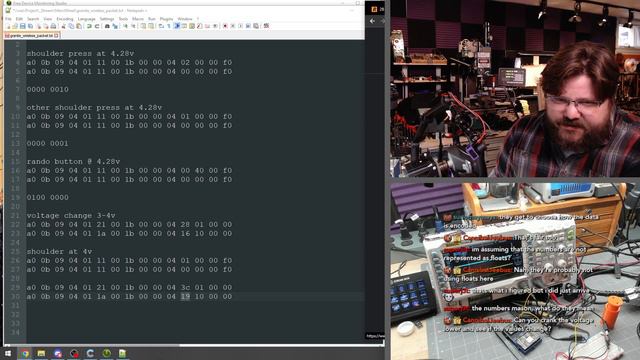Open the Language menu
This screenshot has width=640, height=360.
pos(87,19)
